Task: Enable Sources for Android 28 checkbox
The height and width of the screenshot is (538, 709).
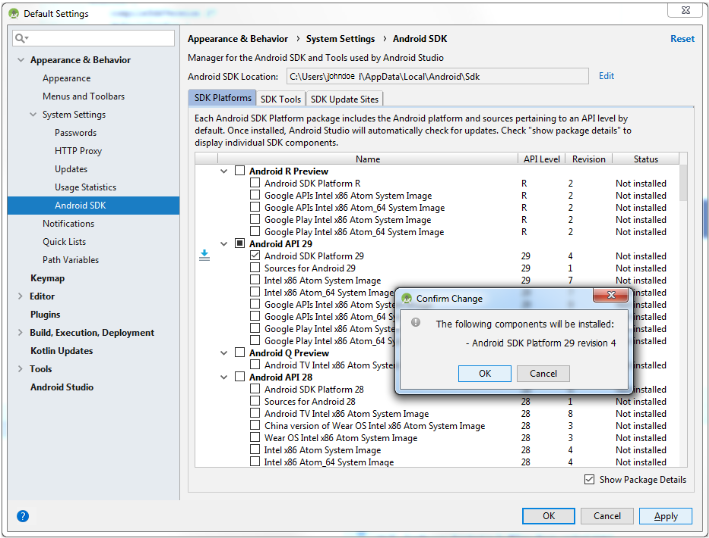Action: (255, 401)
